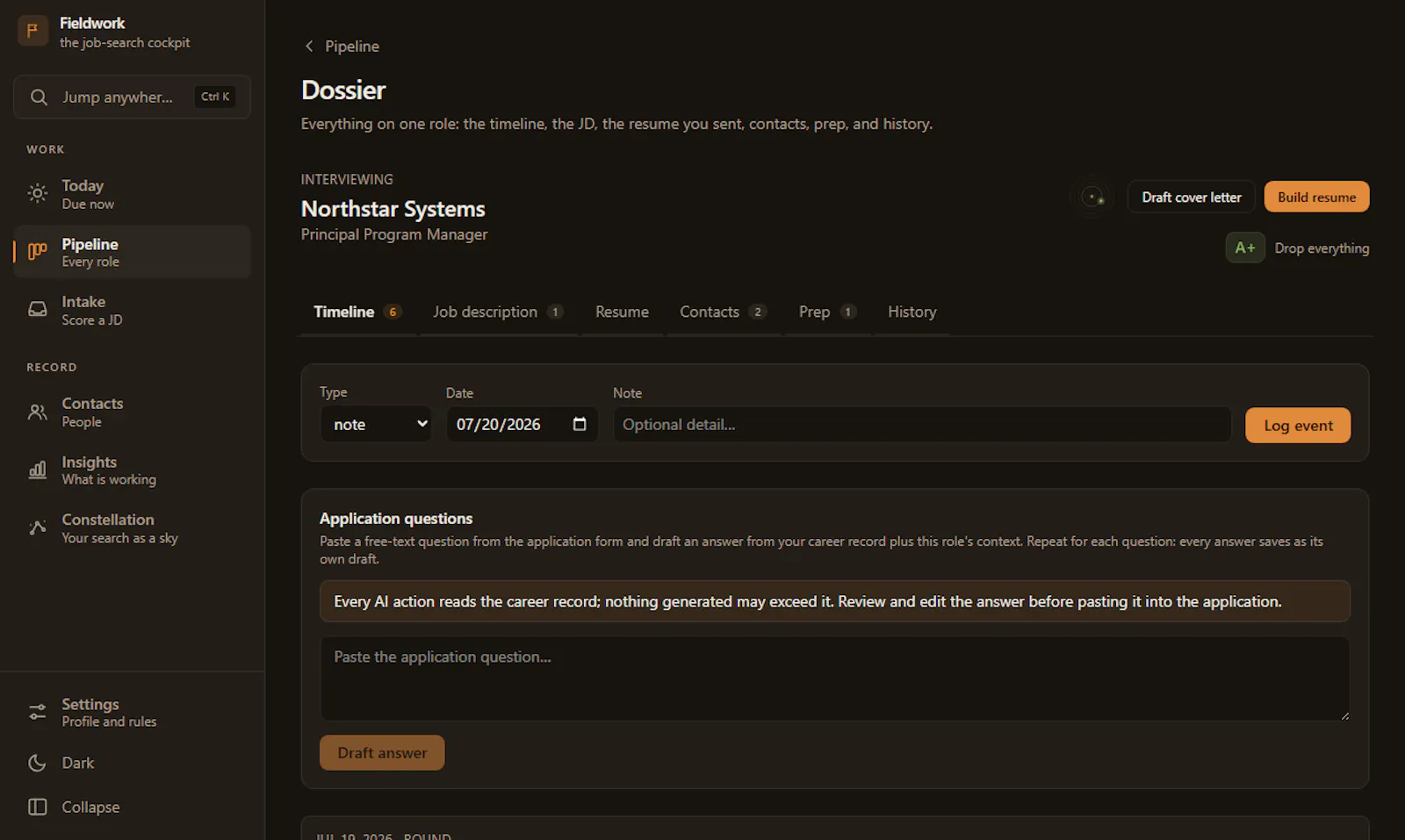Click the Northstar Systems heading
1405x840 pixels.
393,209
